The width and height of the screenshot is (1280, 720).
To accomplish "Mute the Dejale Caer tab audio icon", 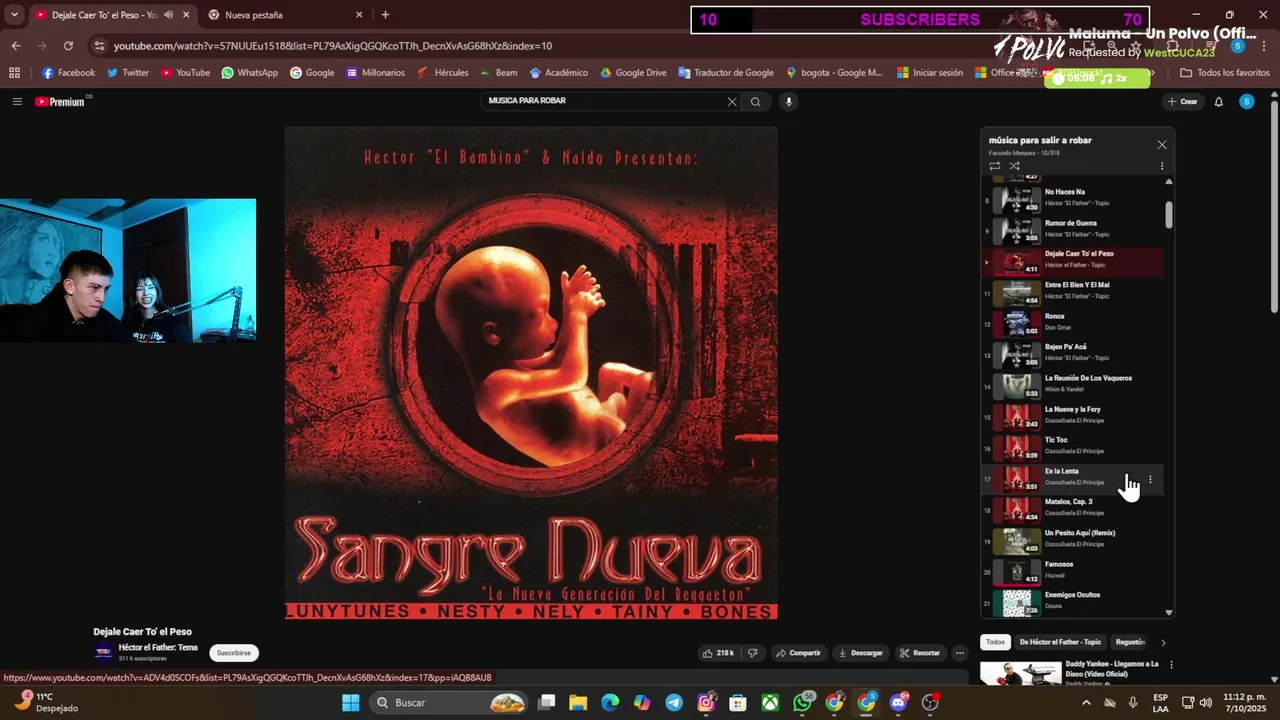I will 169,15.
